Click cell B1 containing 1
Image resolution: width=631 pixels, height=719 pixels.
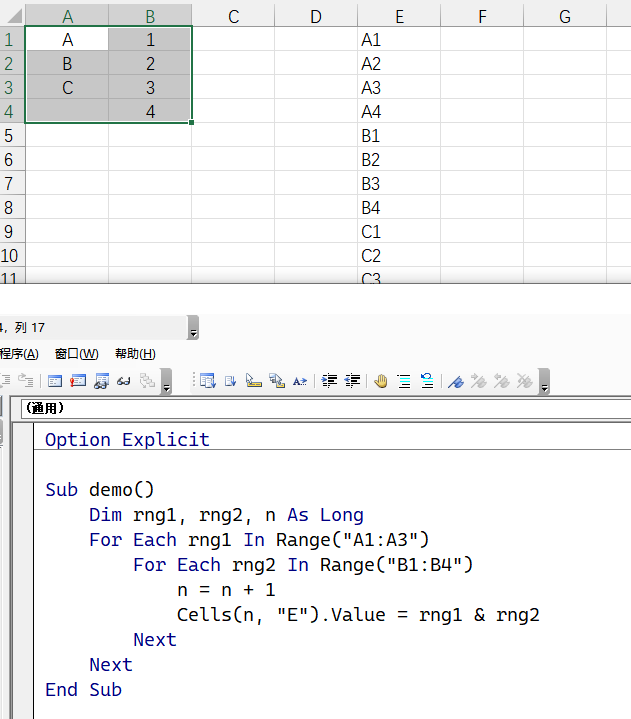(x=150, y=40)
